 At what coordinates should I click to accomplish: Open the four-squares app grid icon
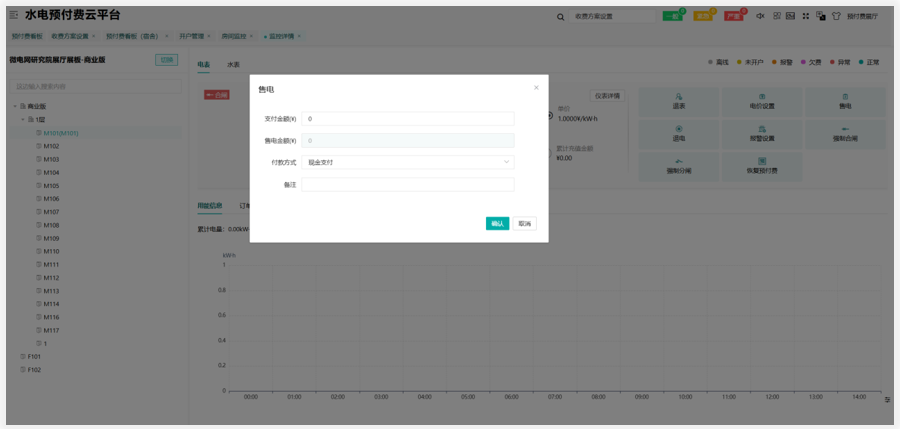pyautogui.click(x=777, y=16)
